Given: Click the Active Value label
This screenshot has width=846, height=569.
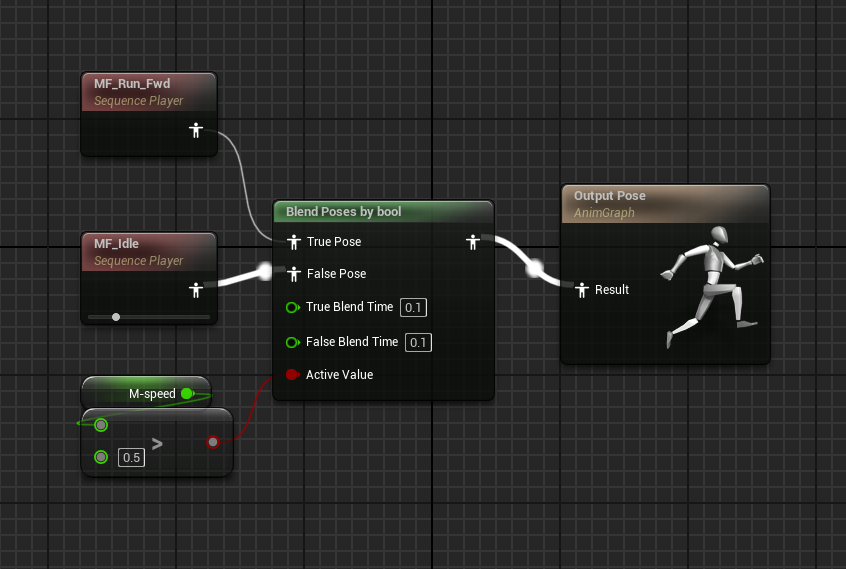Looking at the screenshot, I should pyautogui.click(x=339, y=374).
